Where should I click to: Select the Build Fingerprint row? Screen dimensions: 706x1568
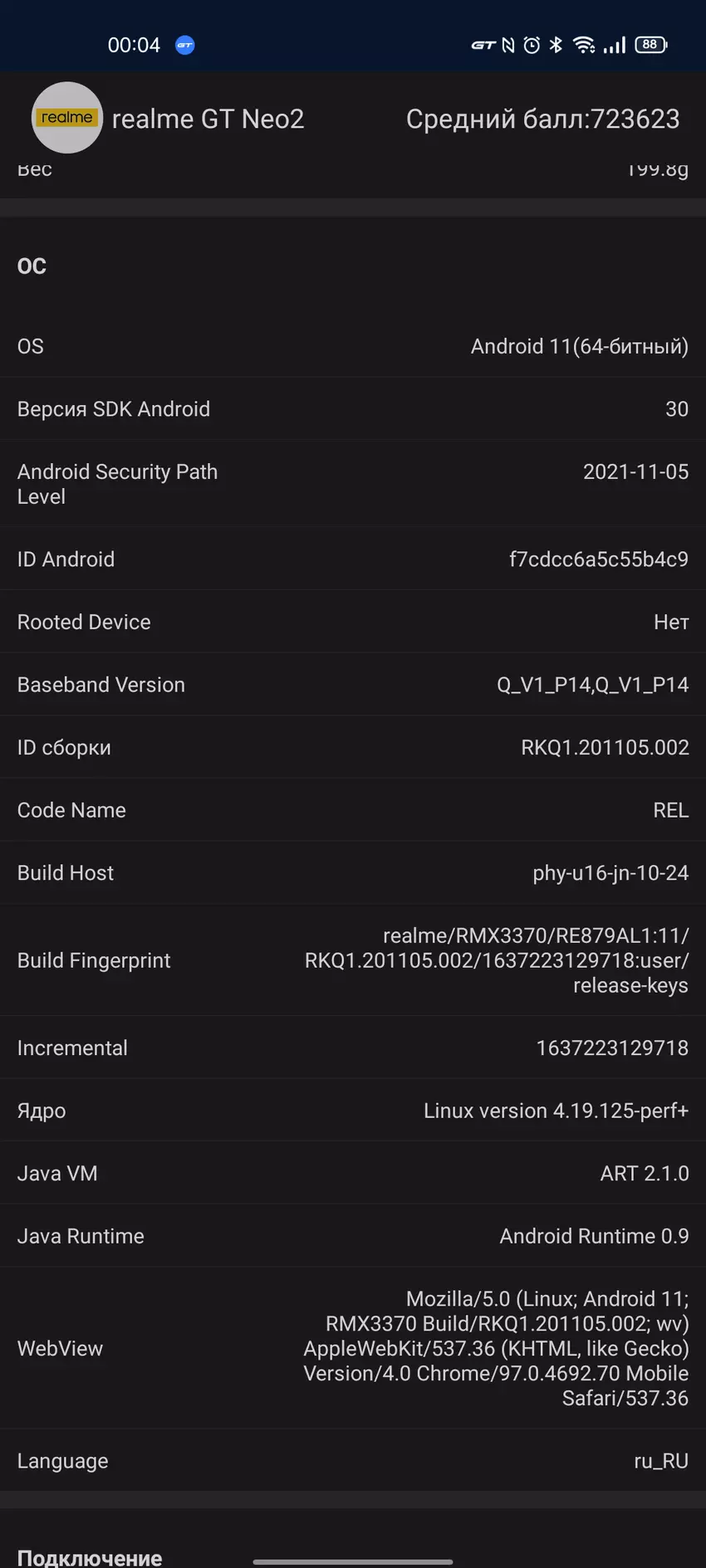coord(353,960)
